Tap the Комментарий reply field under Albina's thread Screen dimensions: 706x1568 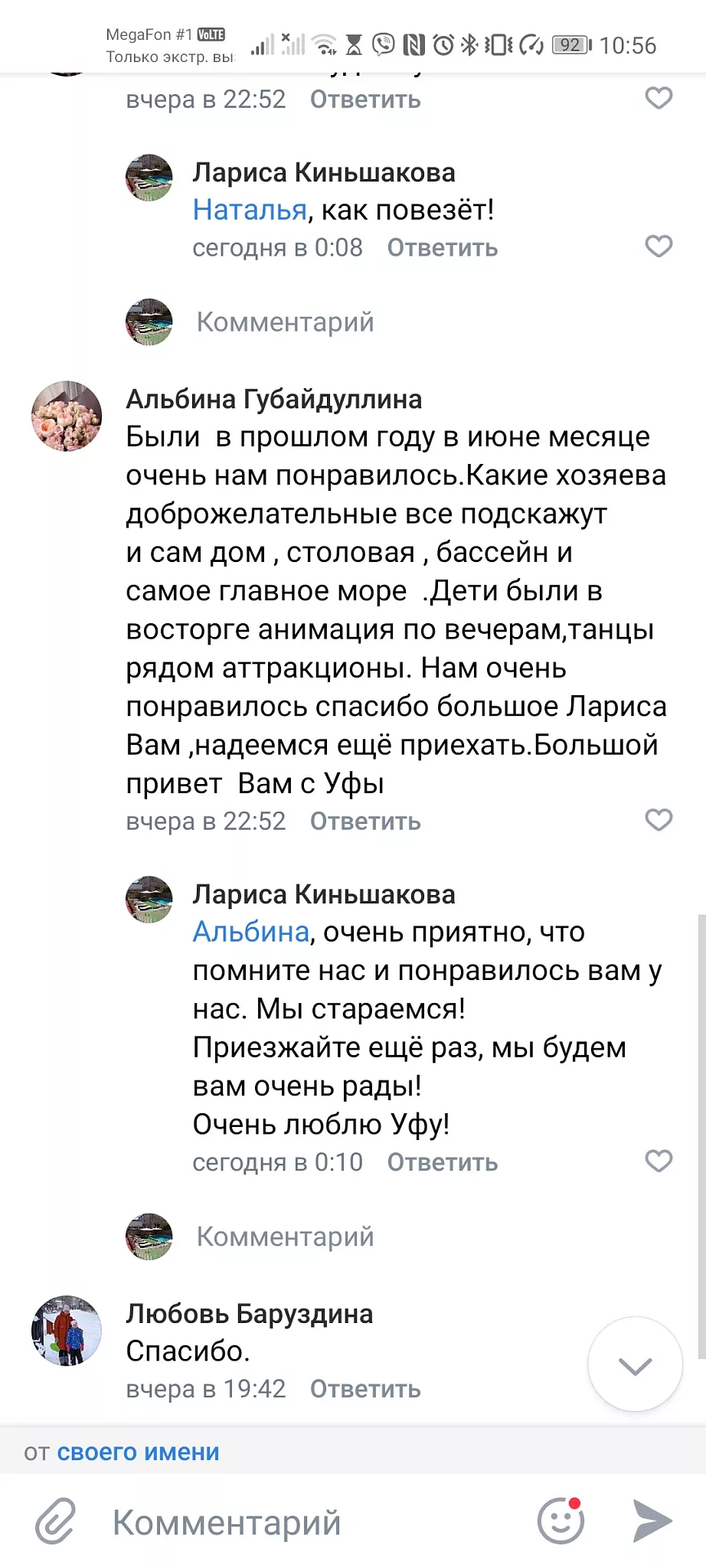[x=285, y=1236]
